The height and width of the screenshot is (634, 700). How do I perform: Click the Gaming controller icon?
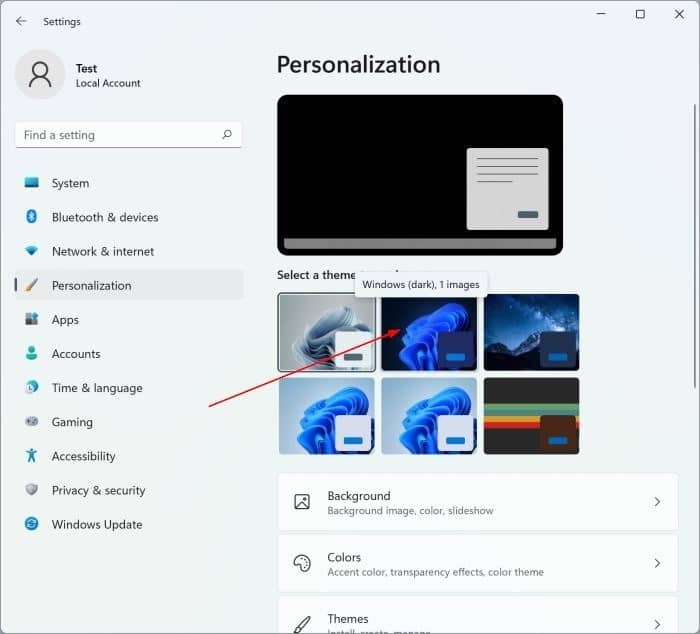[32, 421]
